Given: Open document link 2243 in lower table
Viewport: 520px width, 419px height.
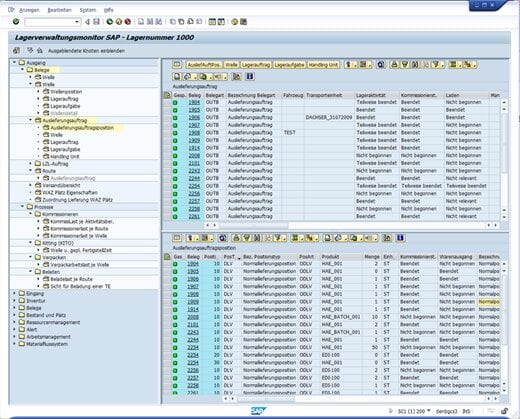Looking at the screenshot, I should 193,332.
